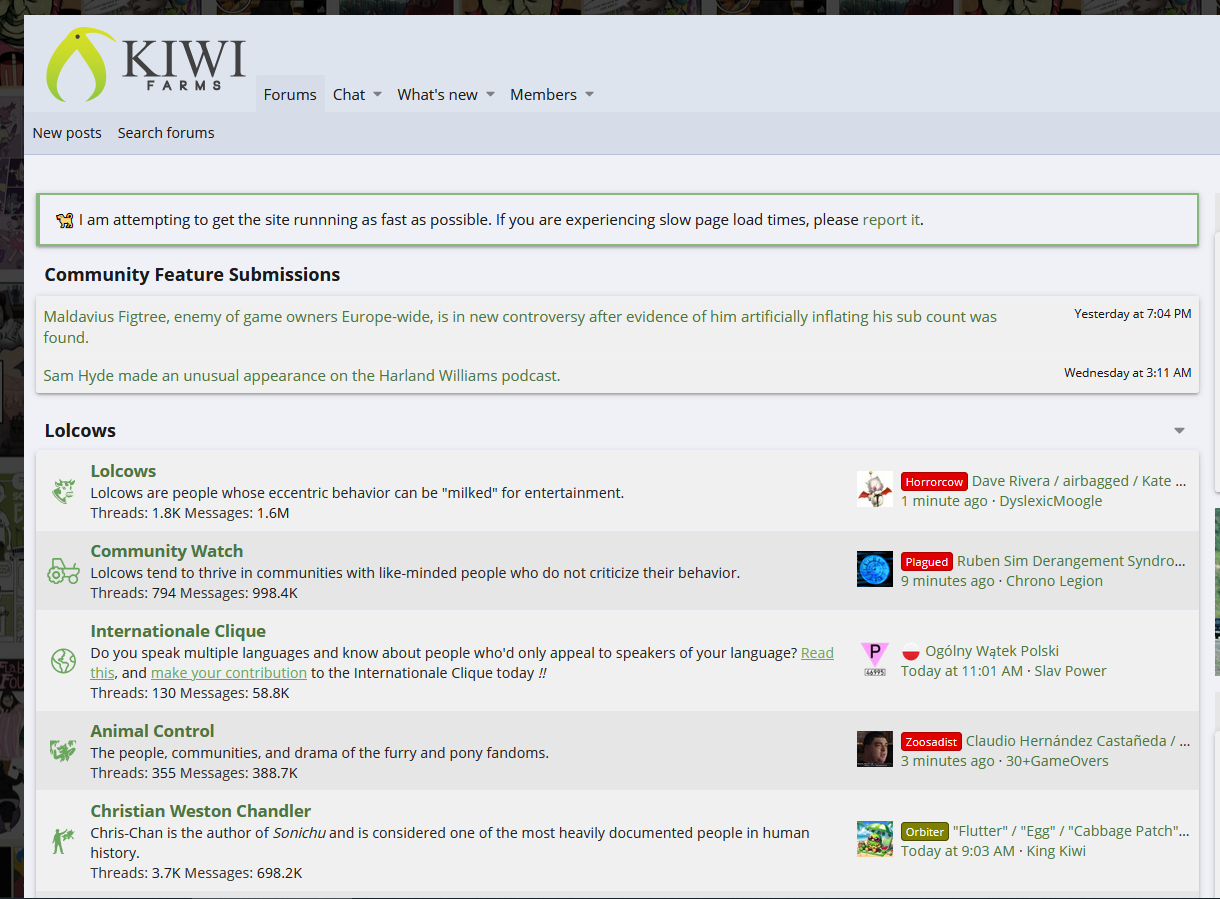Click the Wednesday at 3:11 AM timestamp
This screenshot has width=1220, height=899.
click(x=1128, y=373)
